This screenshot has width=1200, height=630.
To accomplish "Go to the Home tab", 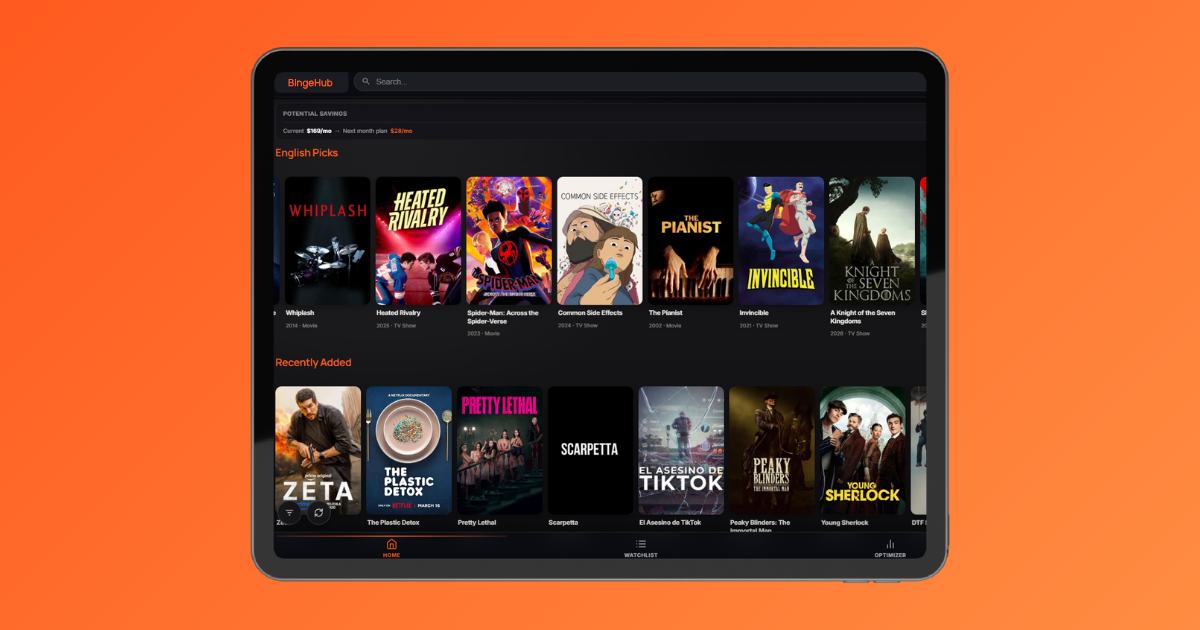I will click(x=391, y=548).
